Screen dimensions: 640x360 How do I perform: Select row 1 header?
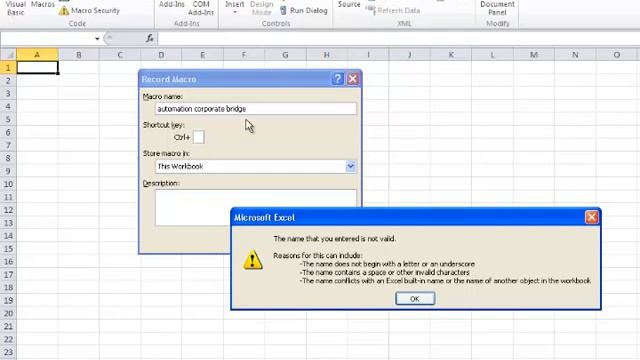(8, 67)
